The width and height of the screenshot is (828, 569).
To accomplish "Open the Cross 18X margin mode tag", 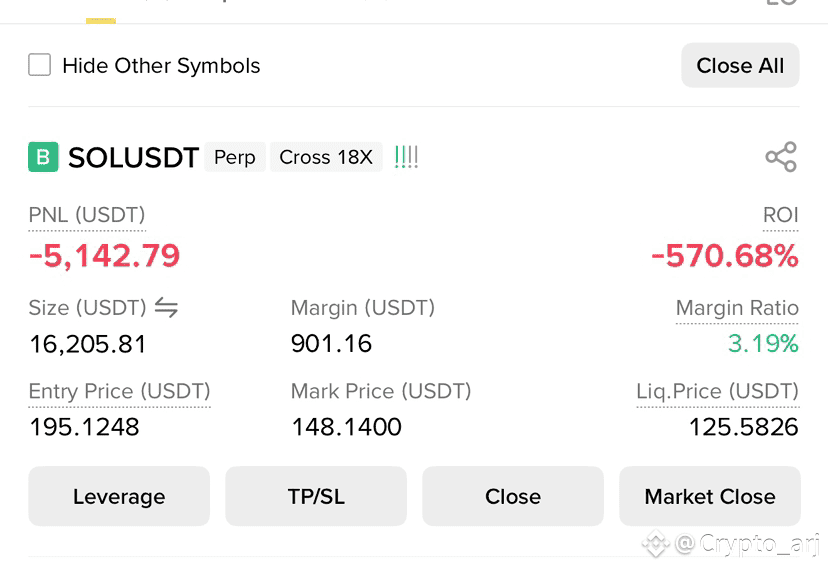I will click(x=326, y=157).
